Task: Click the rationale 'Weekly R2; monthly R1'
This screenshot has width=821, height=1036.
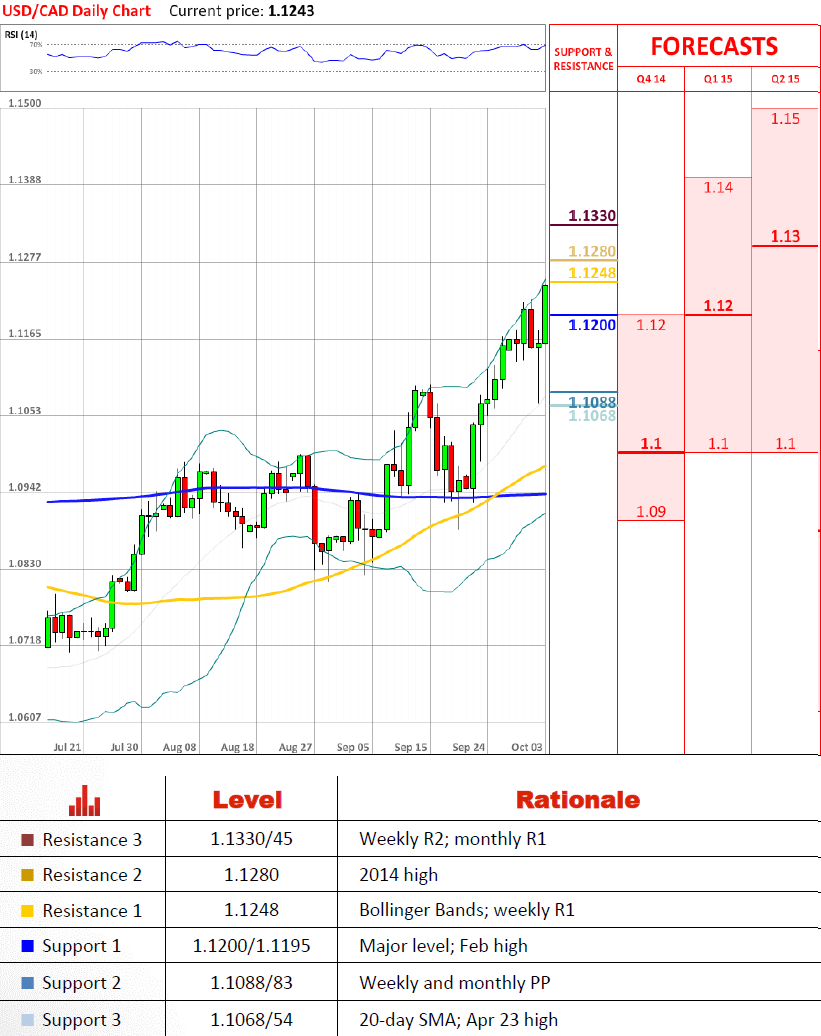Action: pyautogui.click(x=452, y=839)
